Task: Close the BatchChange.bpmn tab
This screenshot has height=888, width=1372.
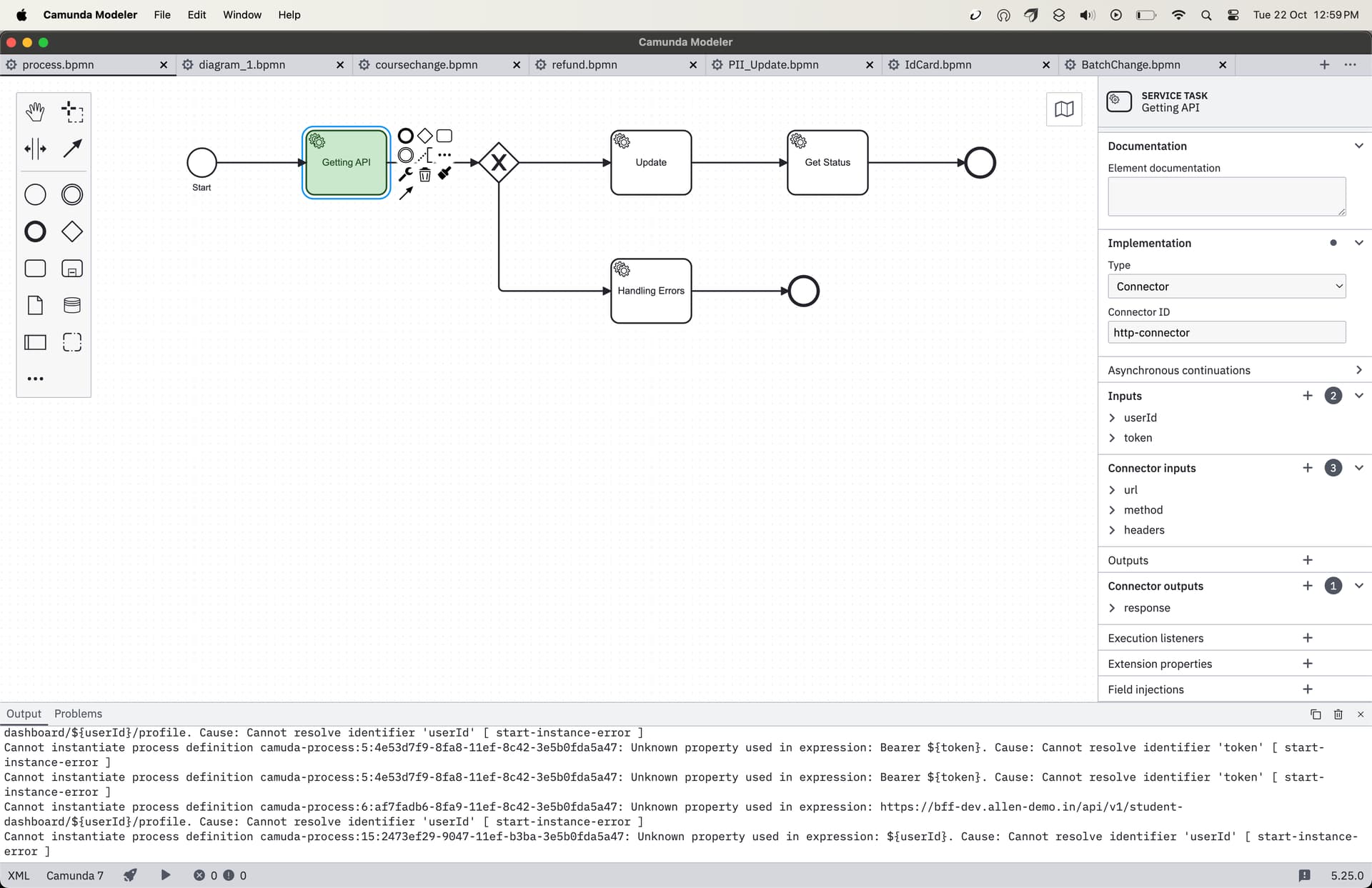Action: tap(1223, 64)
